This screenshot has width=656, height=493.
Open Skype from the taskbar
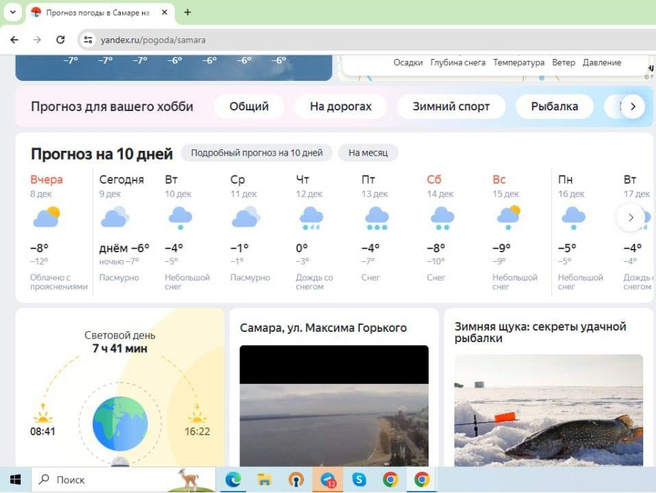359,480
